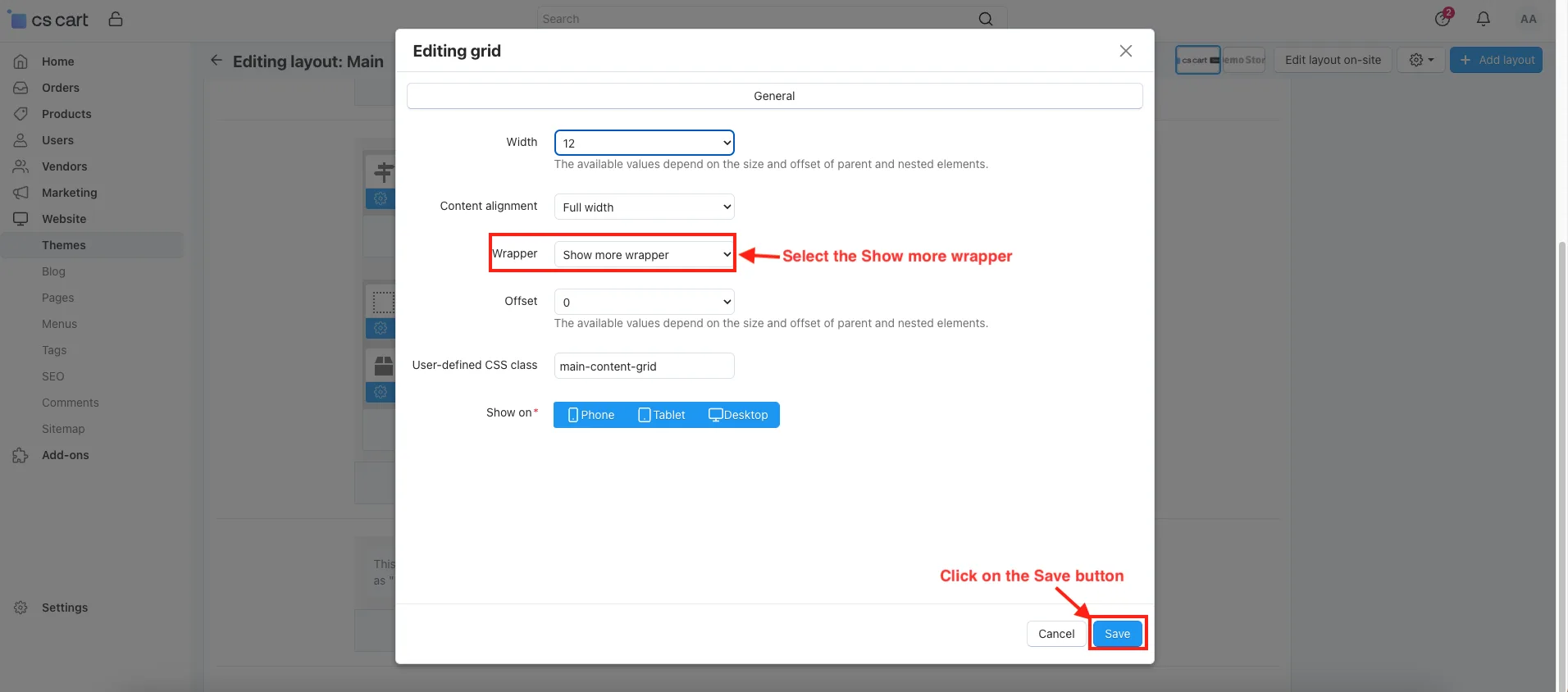
Task: Click the Marketing megaphone icon
Action: click(21, 193)
